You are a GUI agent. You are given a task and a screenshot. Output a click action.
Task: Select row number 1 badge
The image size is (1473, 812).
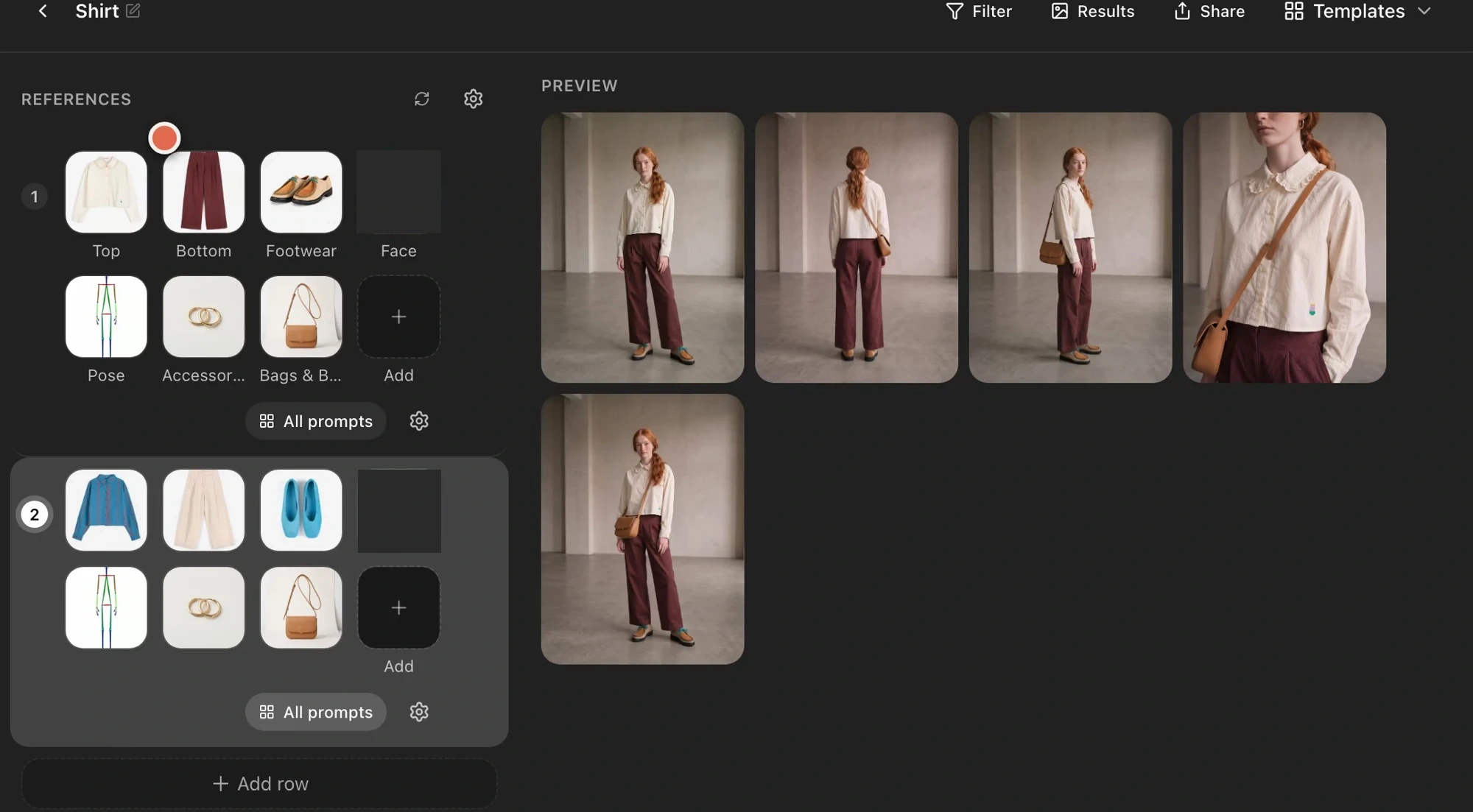pyautogui.click(x=35, y=197)
